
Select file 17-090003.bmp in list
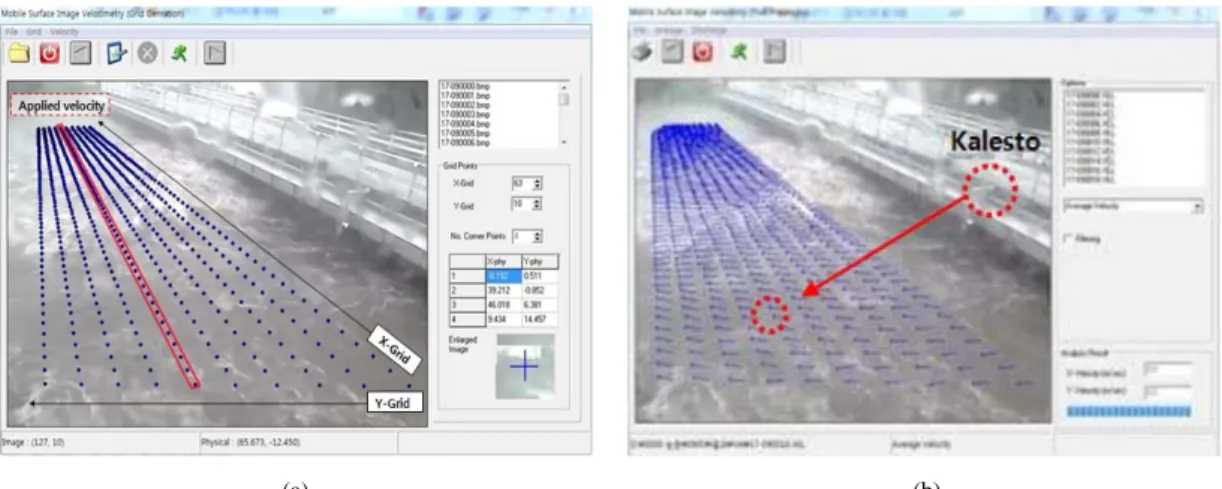pos(467,114)
